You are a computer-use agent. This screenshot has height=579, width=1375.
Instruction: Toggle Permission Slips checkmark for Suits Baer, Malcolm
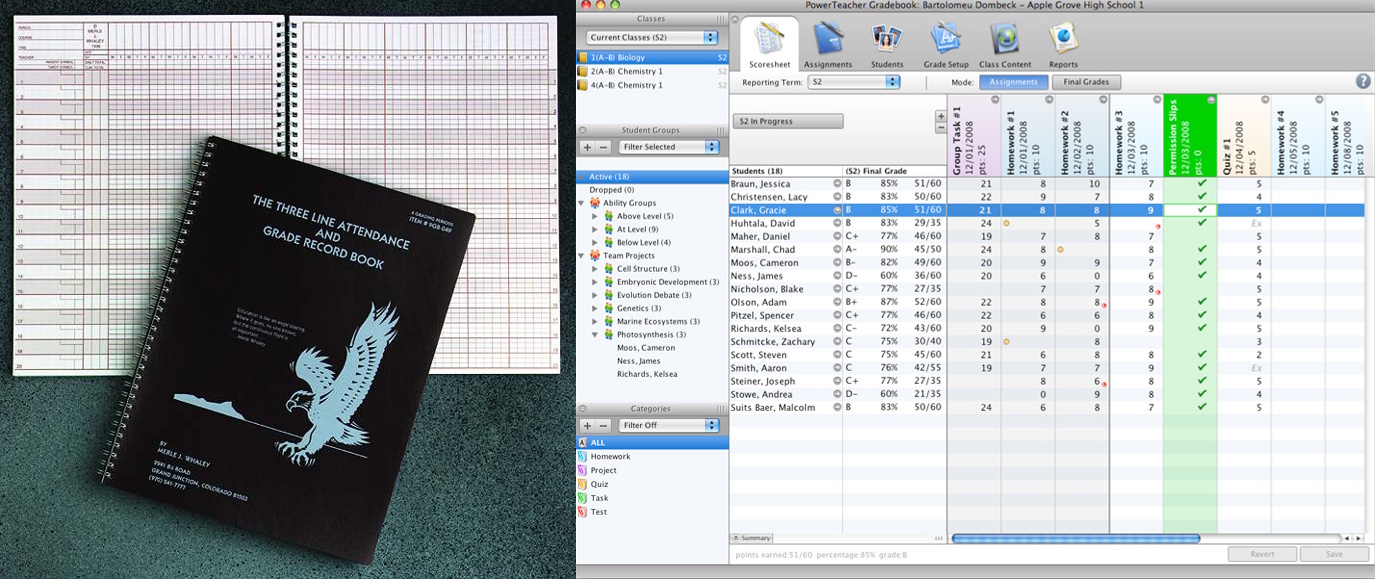click(1201, 407)
